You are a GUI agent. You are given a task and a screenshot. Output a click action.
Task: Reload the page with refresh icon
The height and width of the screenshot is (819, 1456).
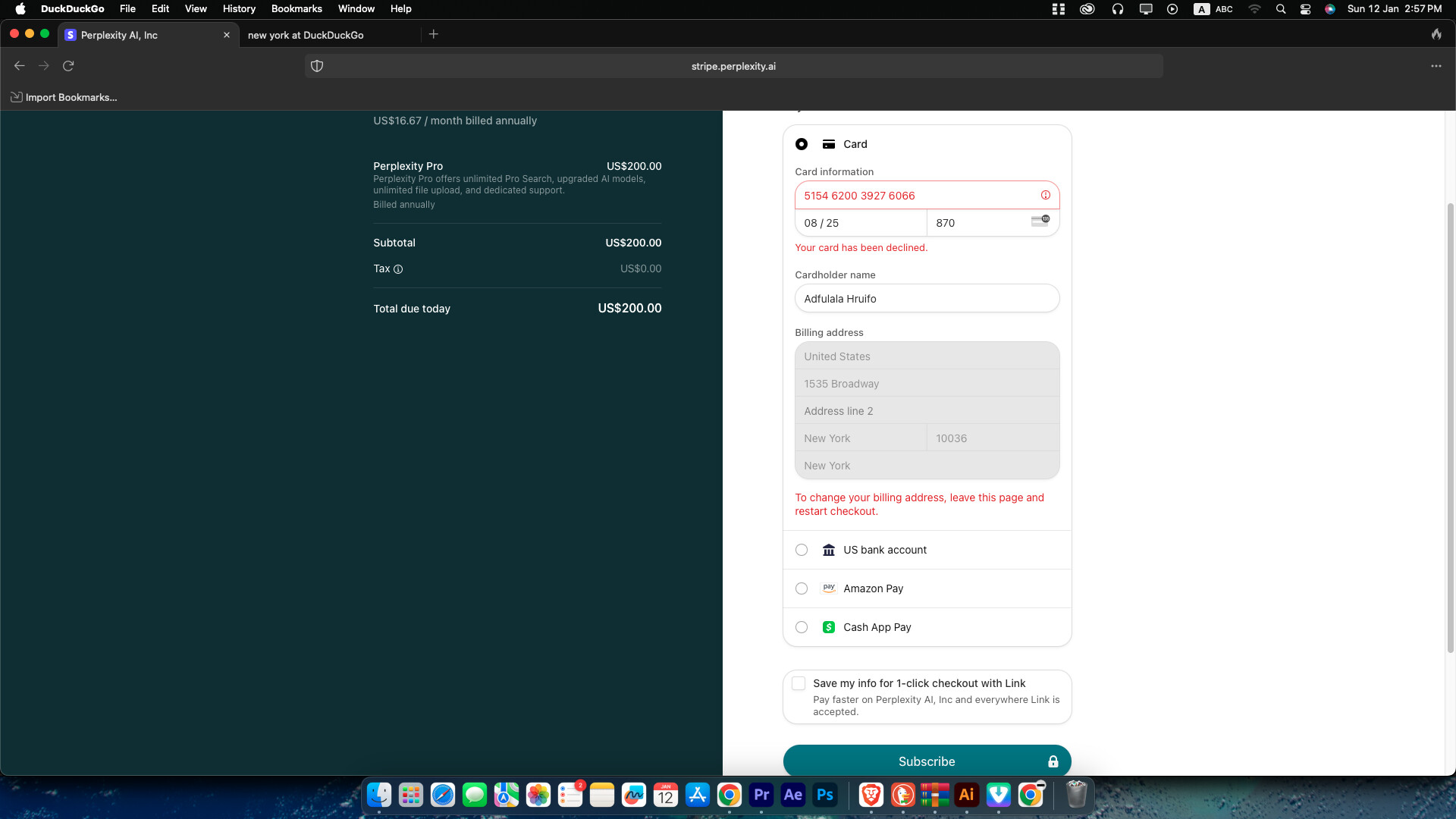click(68, 66)
